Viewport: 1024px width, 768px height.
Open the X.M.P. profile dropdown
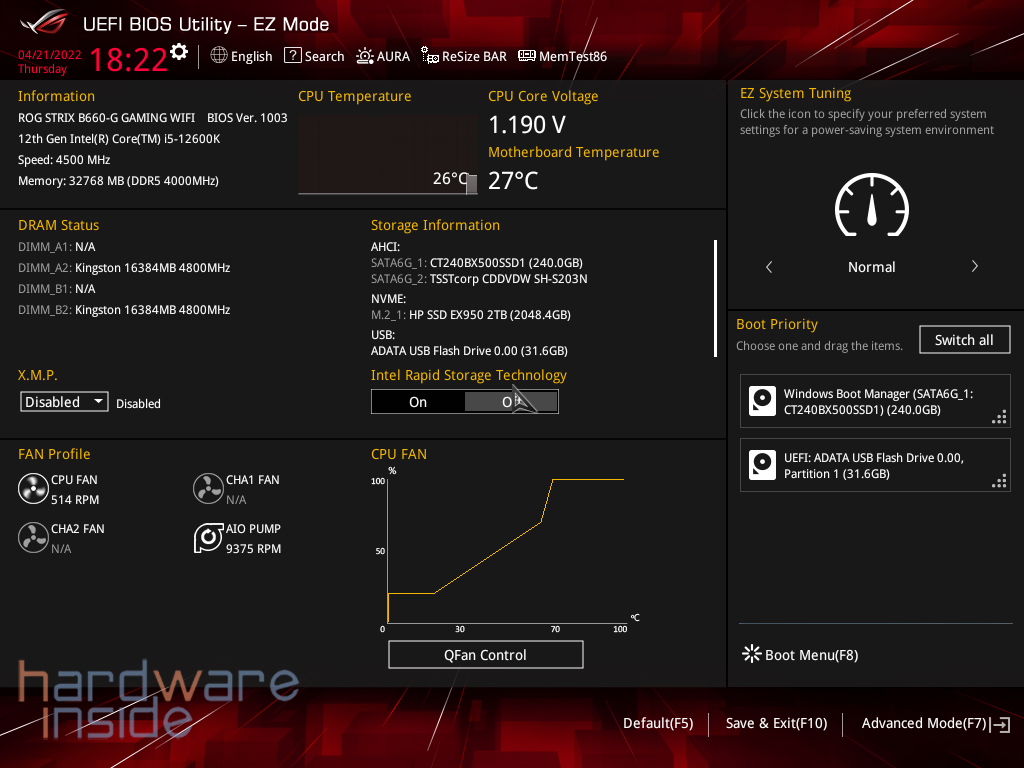click(65, 402)
